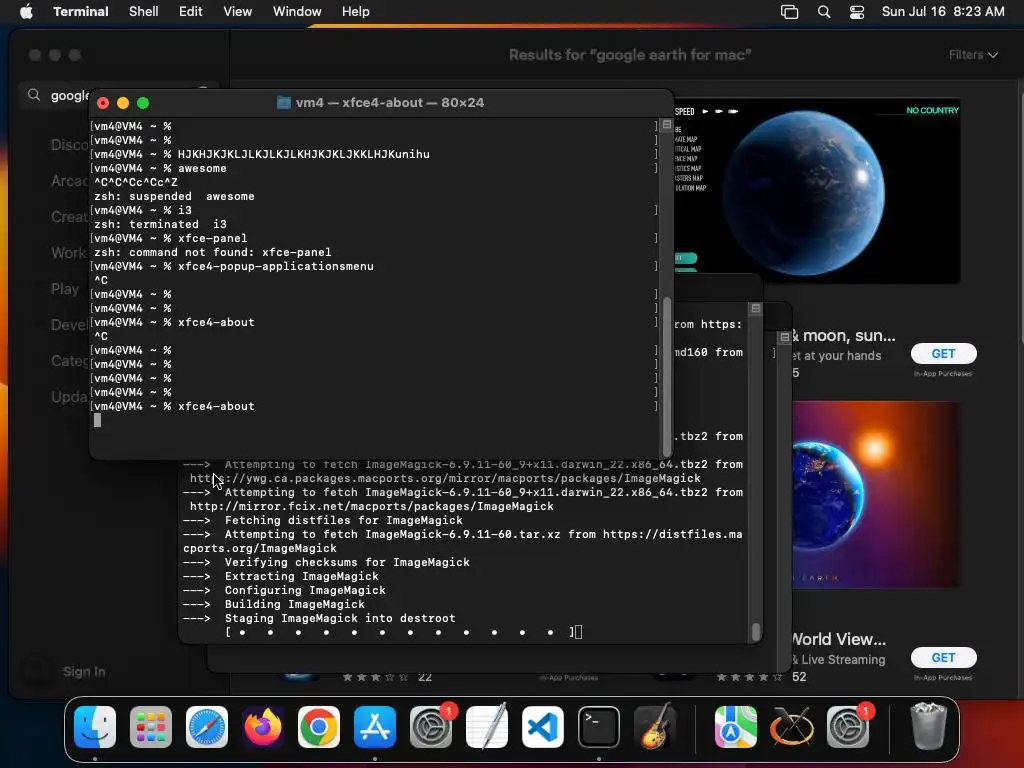Click GET for the World View app
The image size is (1024, 768).
pyautogui.click(x=944, y=658)
